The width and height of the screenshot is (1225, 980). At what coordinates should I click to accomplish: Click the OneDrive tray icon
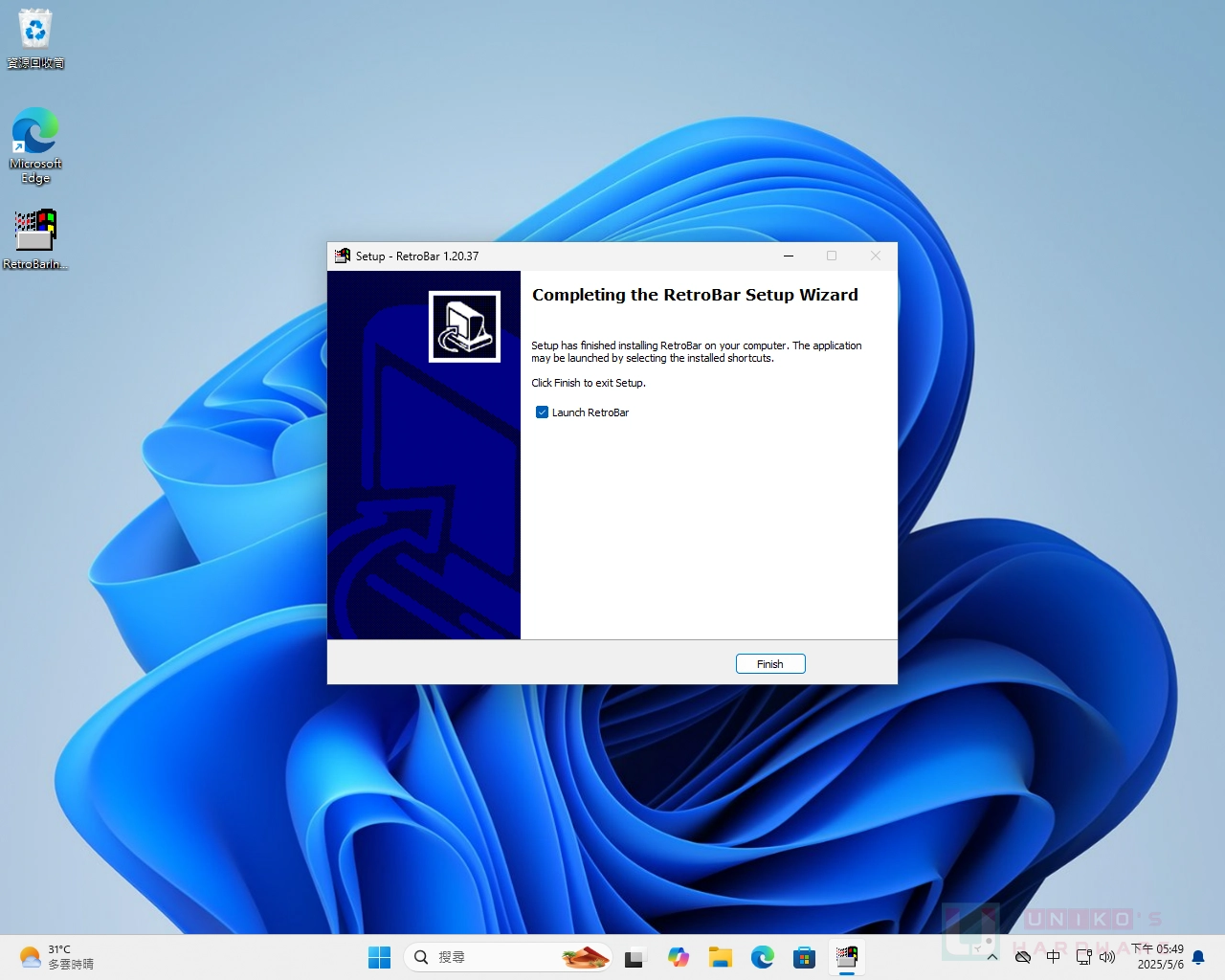pos(1023,957)
